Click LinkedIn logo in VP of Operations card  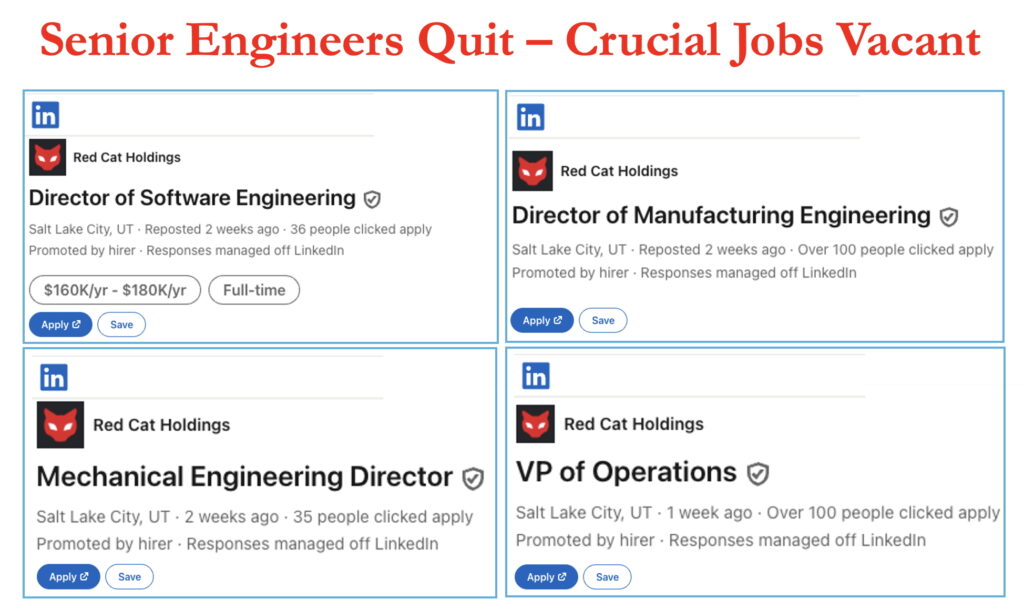click(x=535, y=375)
